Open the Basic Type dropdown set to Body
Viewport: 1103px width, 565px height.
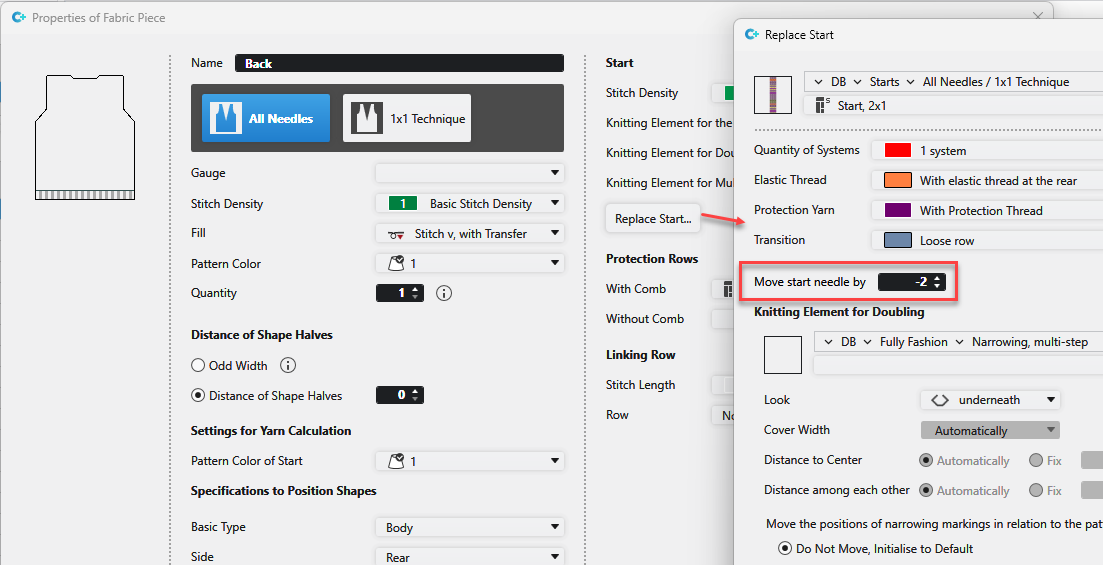pos(469,527)
